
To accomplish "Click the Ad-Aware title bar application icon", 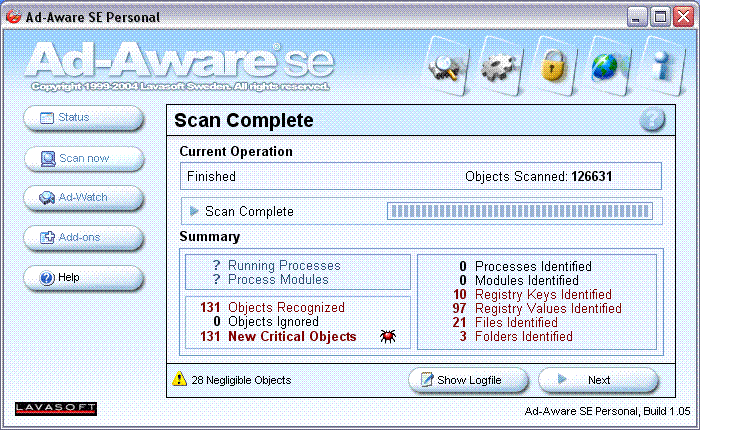I will pos(14,16).
